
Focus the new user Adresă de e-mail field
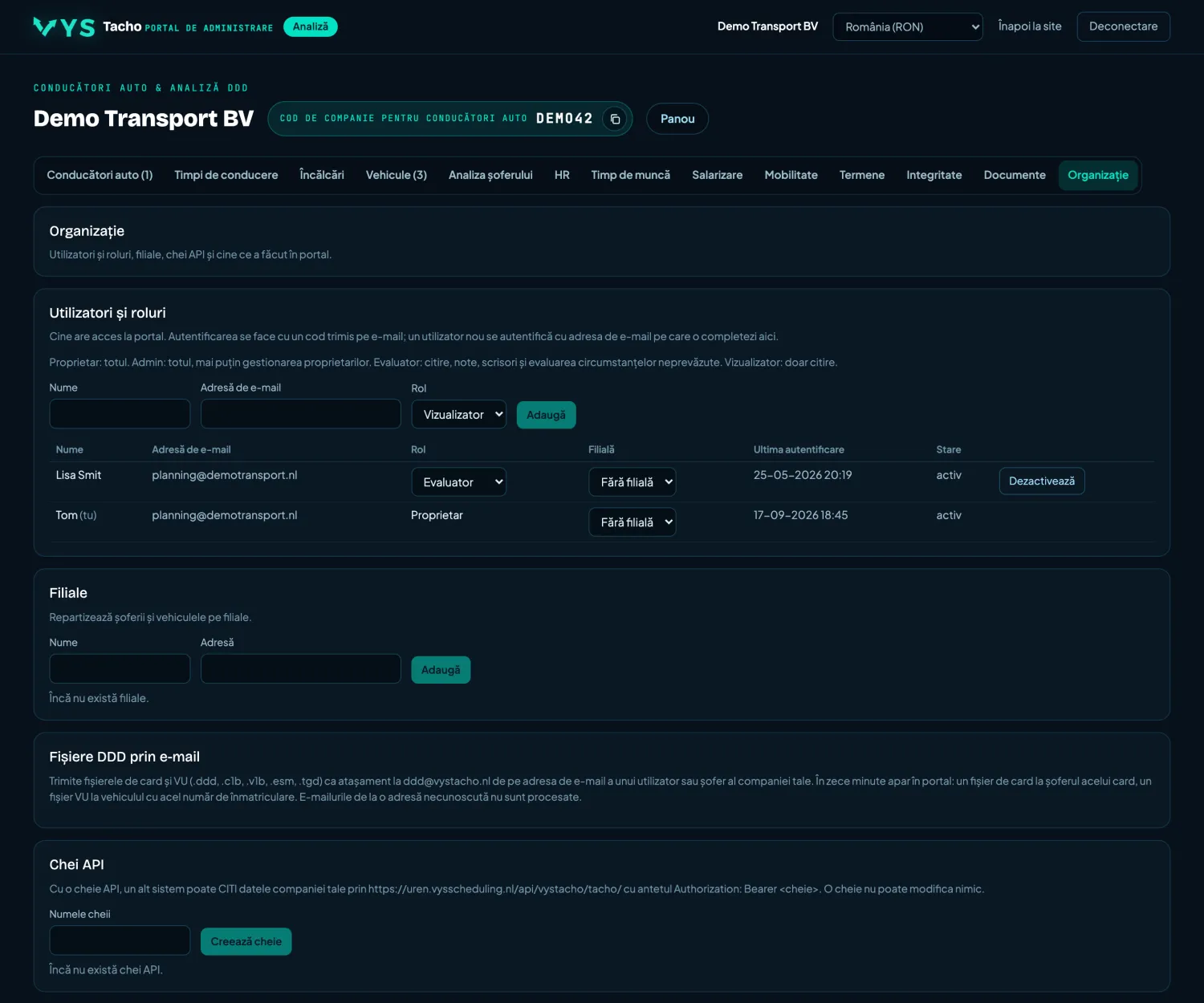coord(301,414)
